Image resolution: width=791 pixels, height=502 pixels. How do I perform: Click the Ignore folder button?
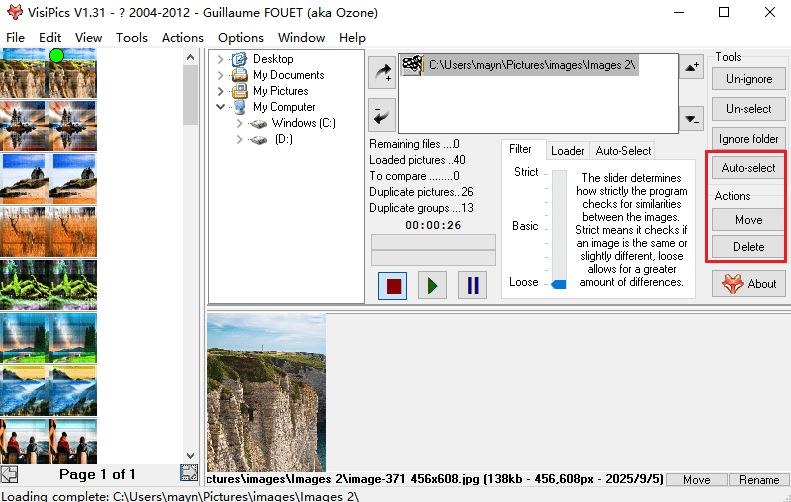click(749, 139)
